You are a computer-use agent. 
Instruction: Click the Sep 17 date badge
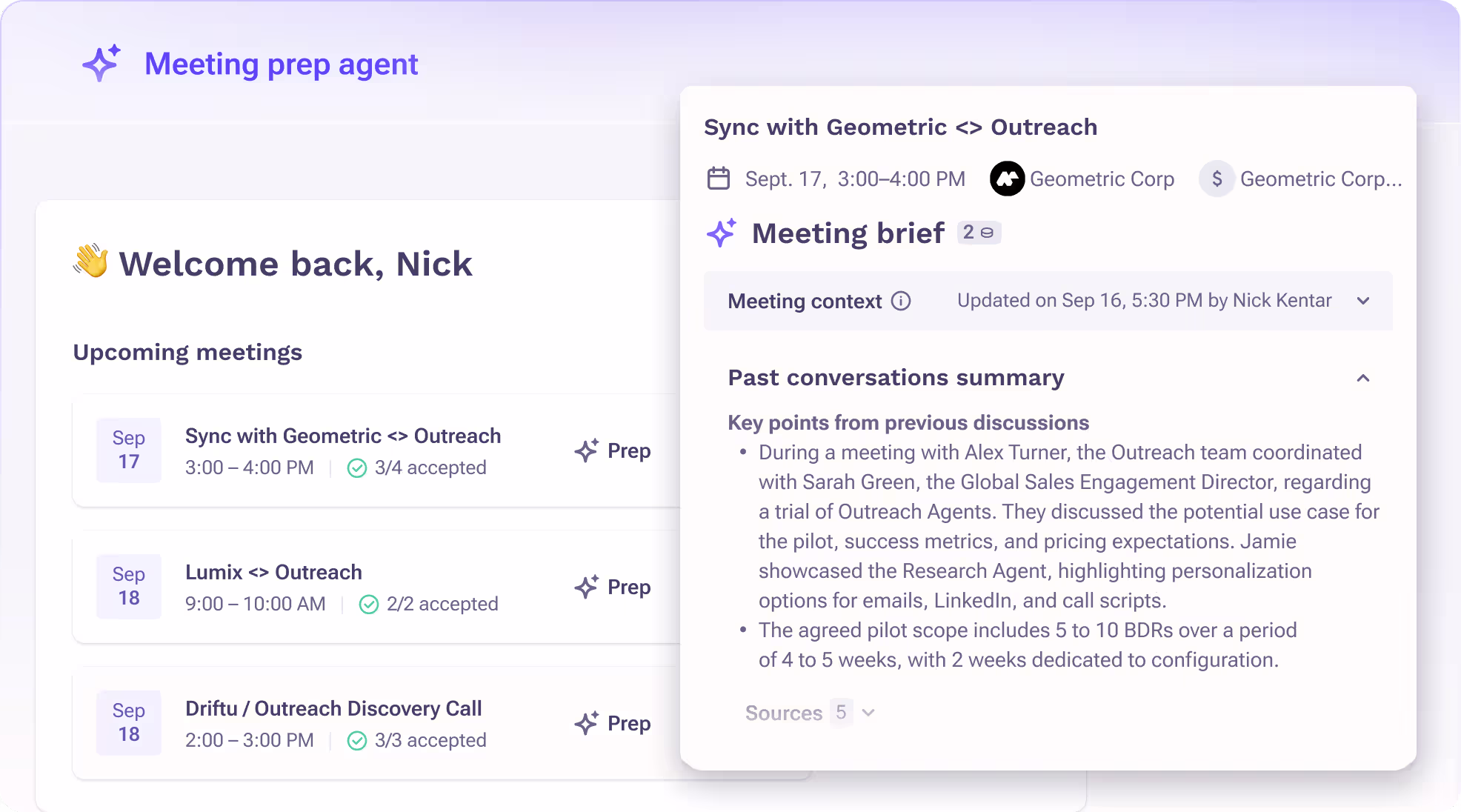(x=128, y=450)
